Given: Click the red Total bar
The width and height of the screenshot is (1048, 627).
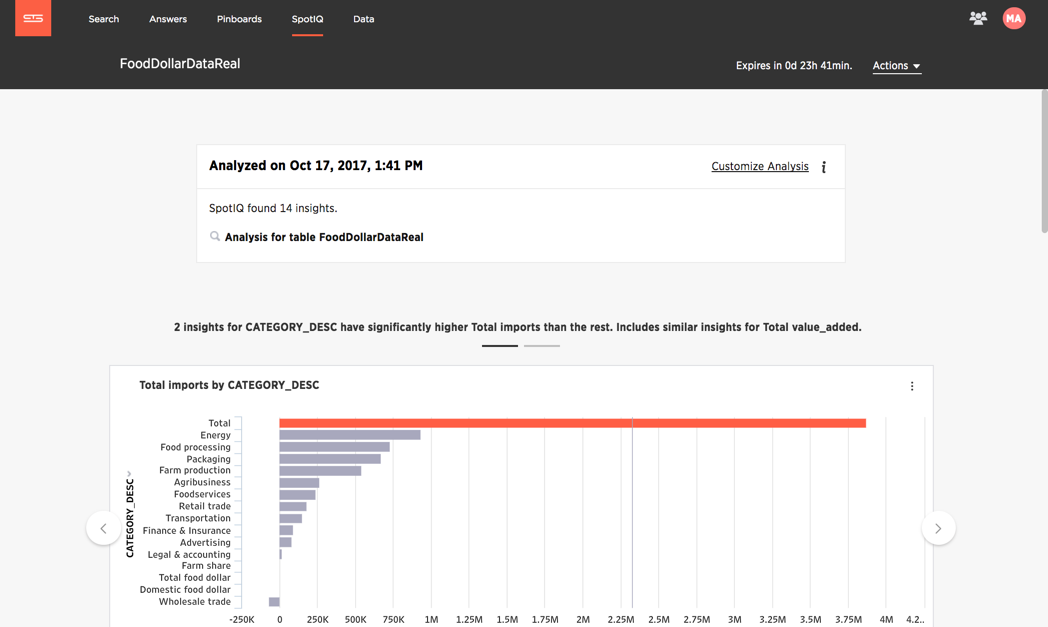Looking at the screenshot, I should pos(572,423).
